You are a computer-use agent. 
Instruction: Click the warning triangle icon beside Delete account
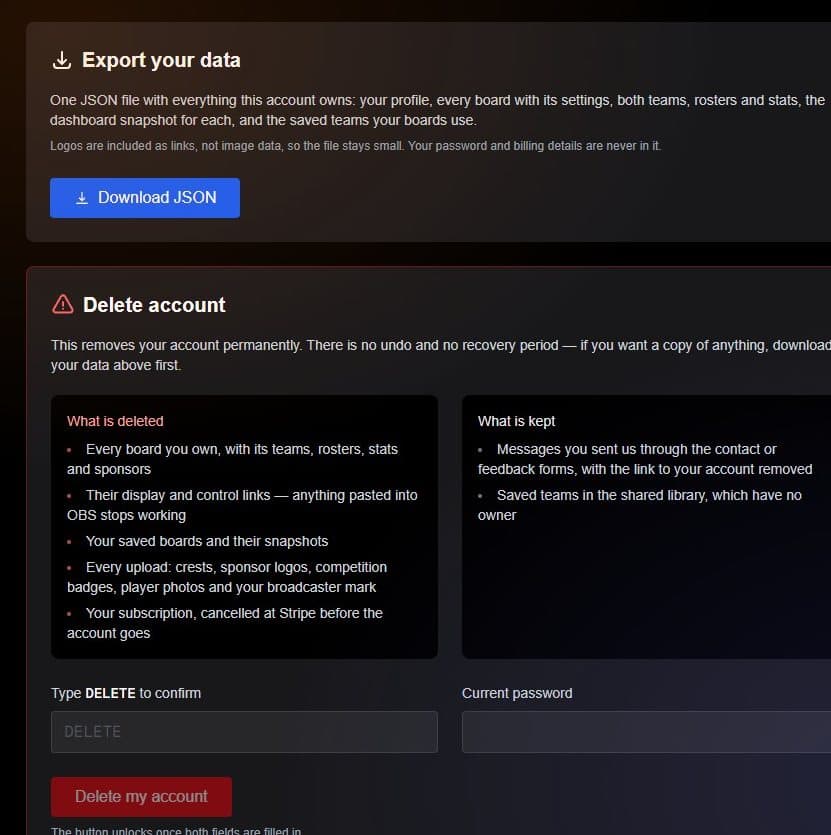(63, 305)
